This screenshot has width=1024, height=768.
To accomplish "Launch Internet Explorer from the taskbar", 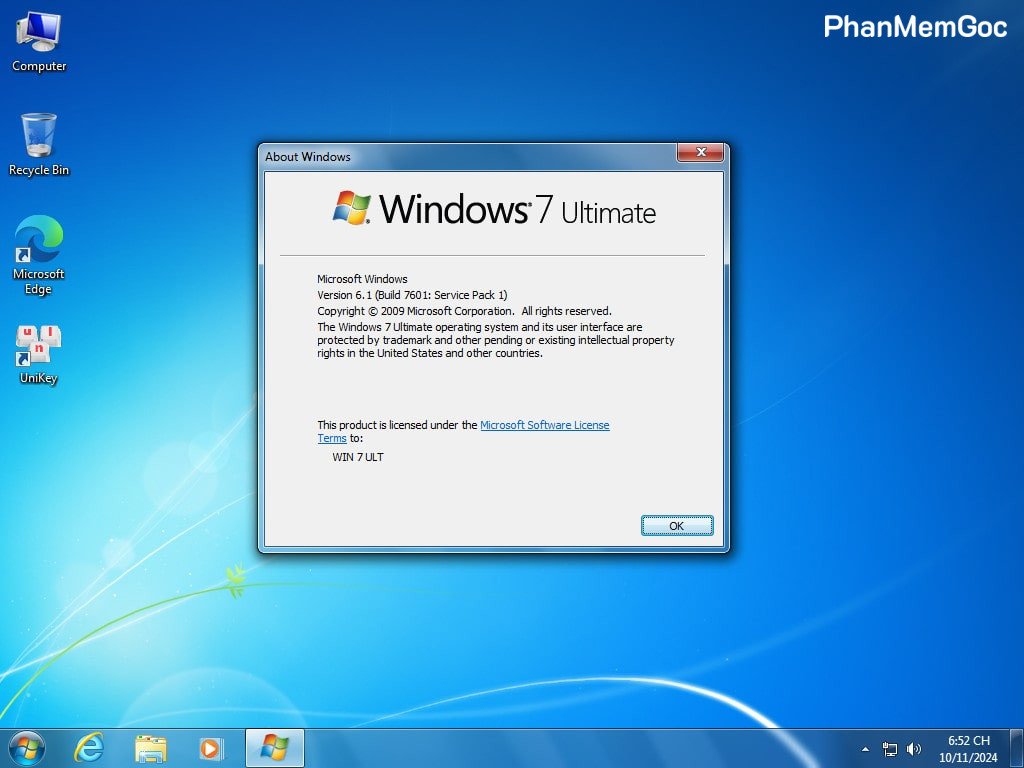I will pyautogui.click(x=89, y=748).
